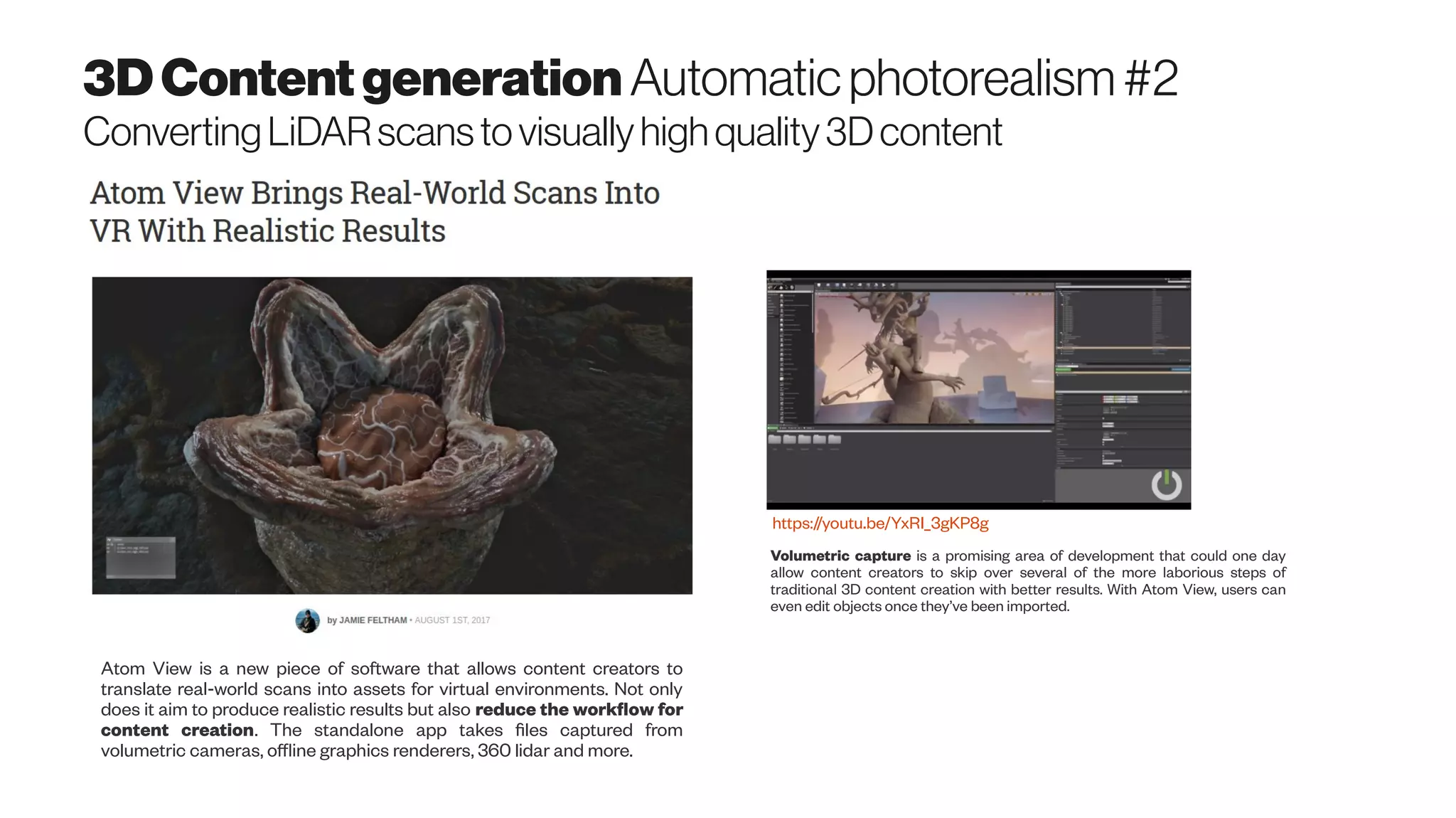Image resolution: width=1456 pixels, height=818 pixels.
Task: Open the Unreal editor video screenshot
Action: pos(978,390)
